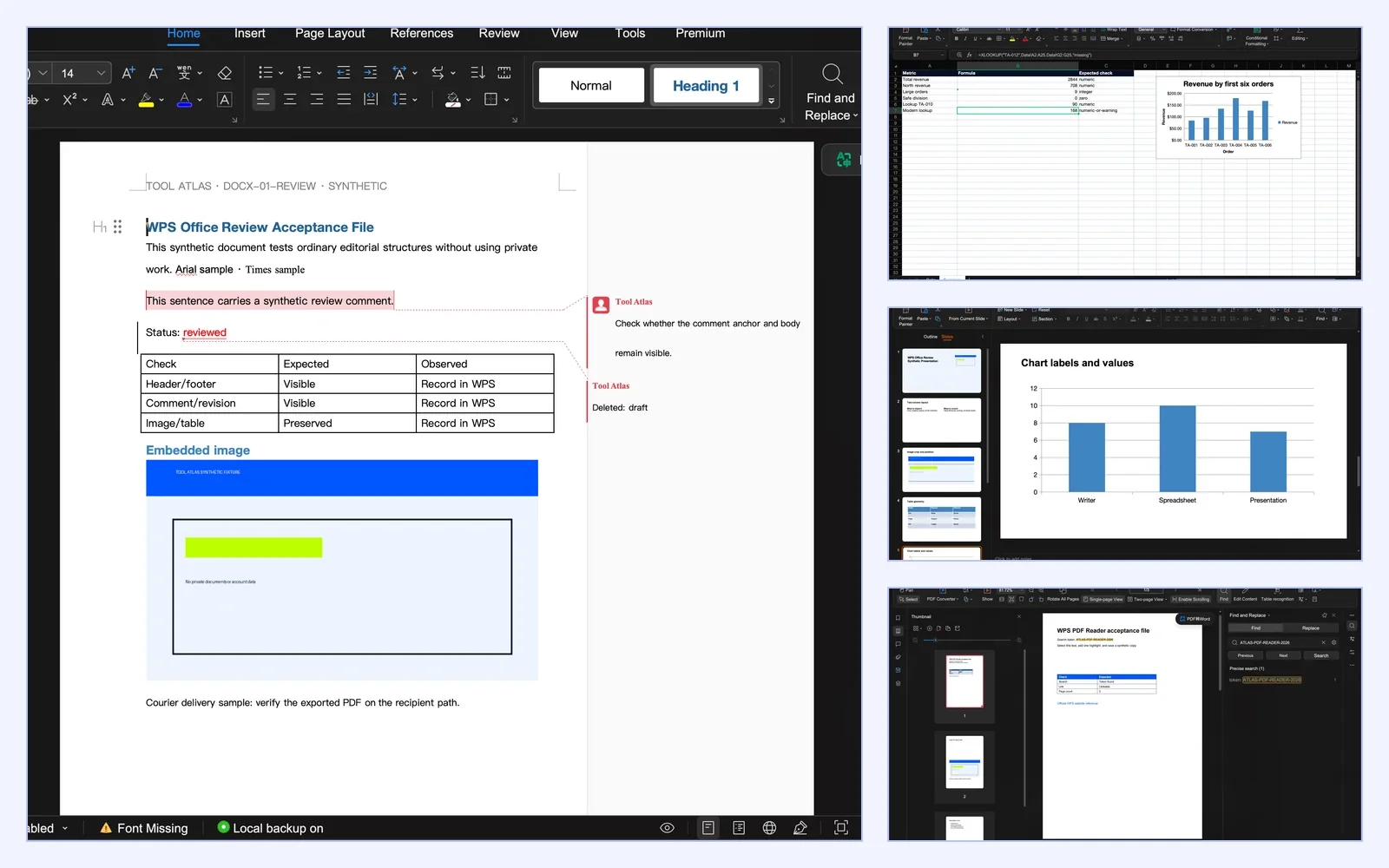Screen dimensions: 1389x868
Task: Open the Home ribbon tab
Action: coord(183,33)
